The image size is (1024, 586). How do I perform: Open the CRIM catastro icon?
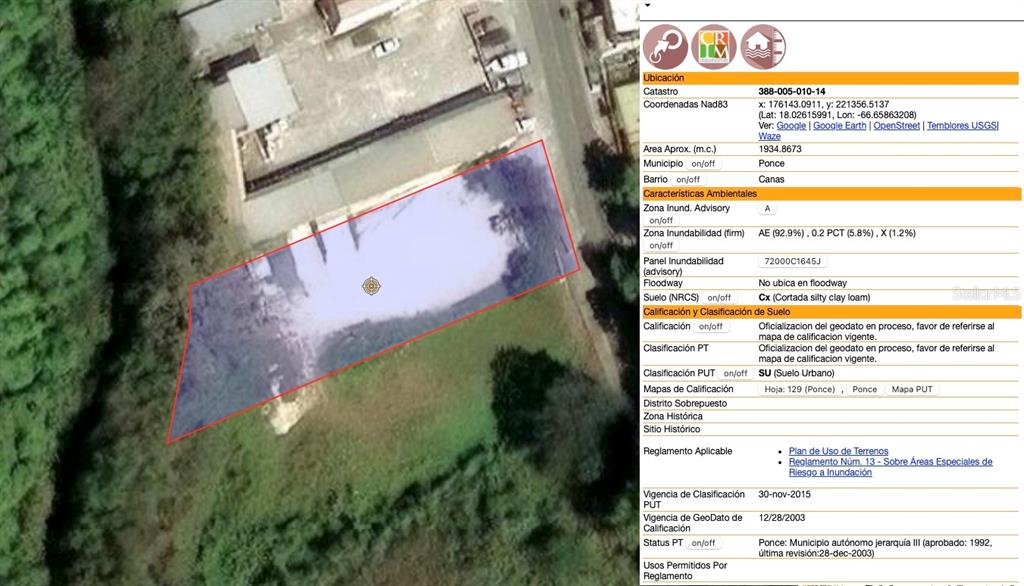tap(714, 46)
